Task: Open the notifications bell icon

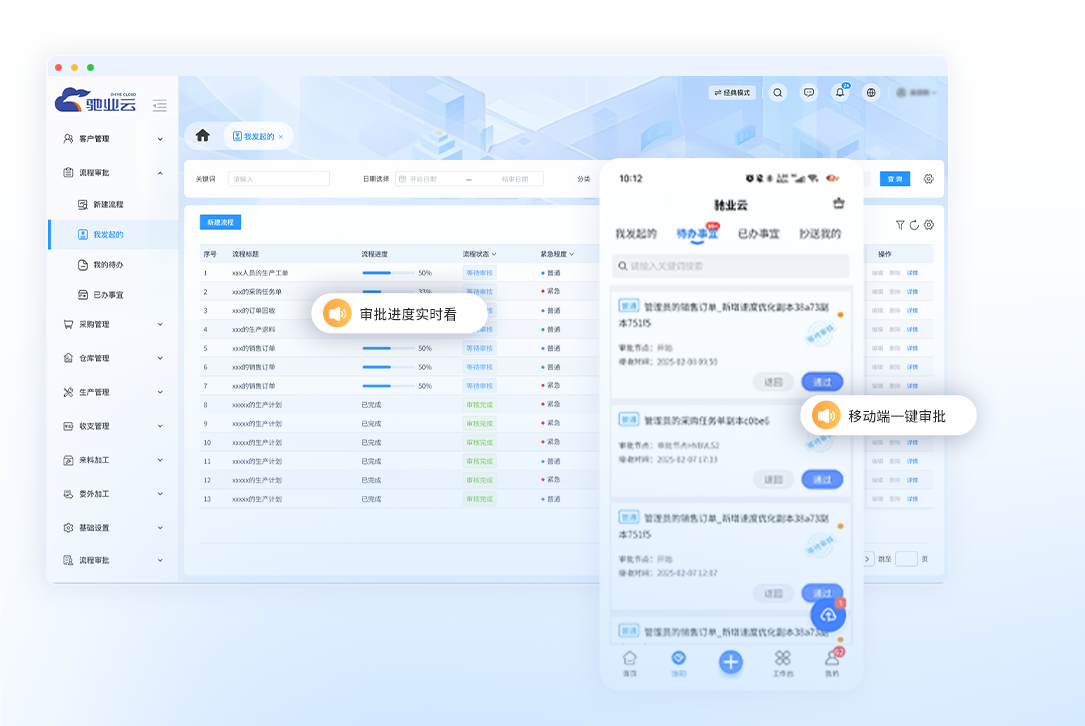Action: point(840,93)
